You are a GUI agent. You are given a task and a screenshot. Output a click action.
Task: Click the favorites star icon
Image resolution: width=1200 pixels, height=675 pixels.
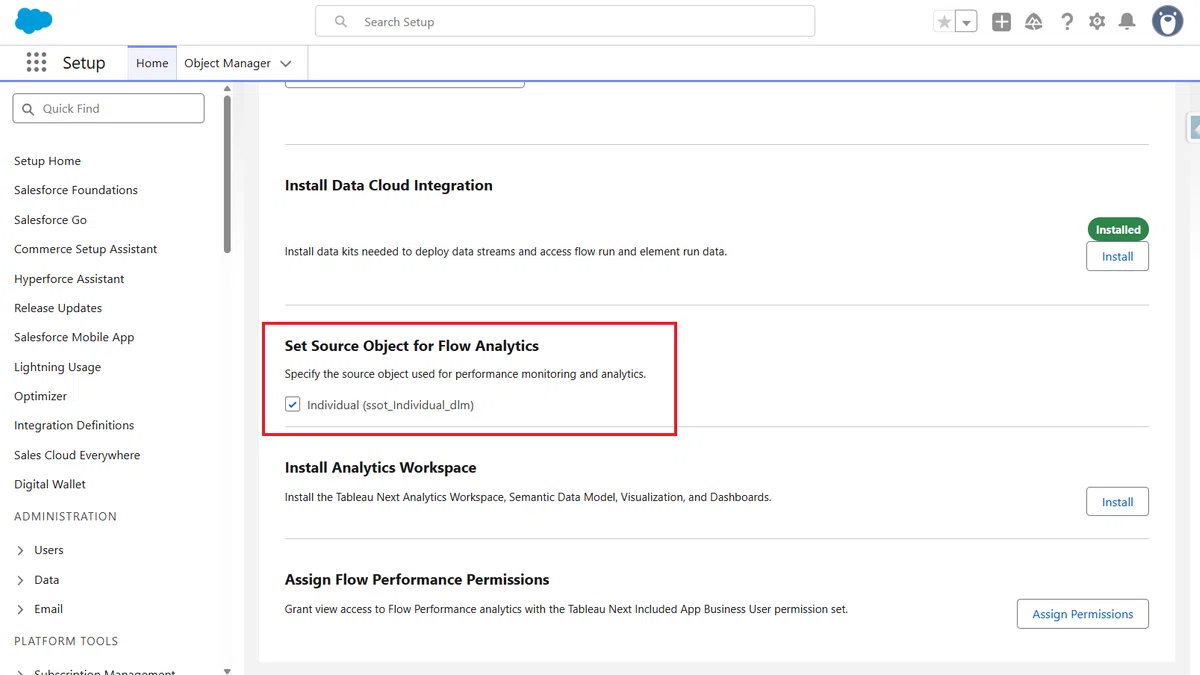pos(944,21)
